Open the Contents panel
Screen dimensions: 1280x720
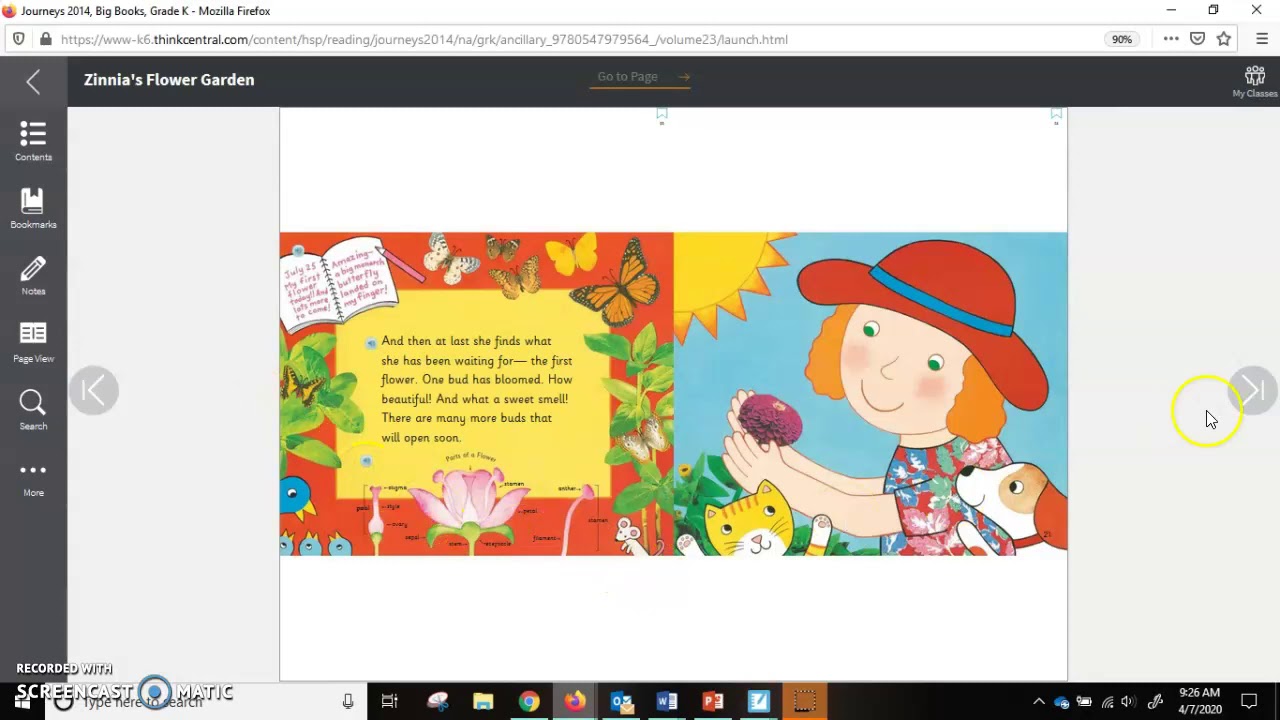pos(33,142)
